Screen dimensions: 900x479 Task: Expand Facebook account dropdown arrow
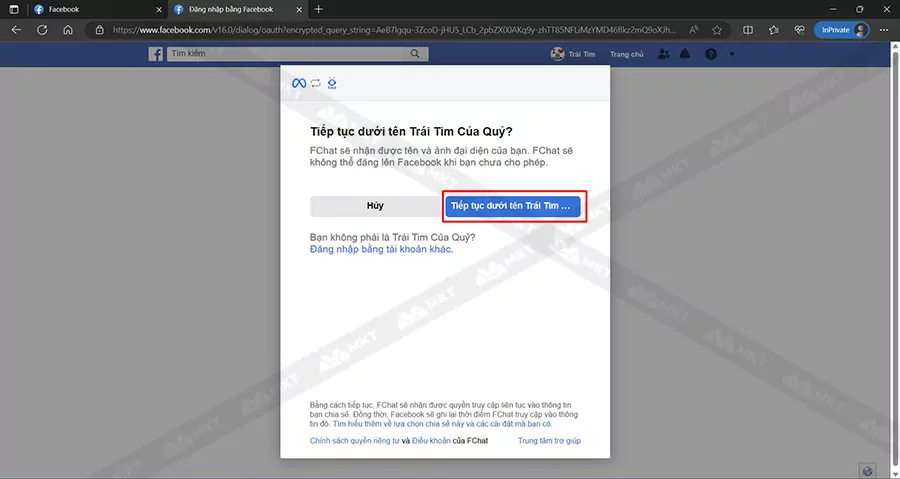[x=732, y=54]
